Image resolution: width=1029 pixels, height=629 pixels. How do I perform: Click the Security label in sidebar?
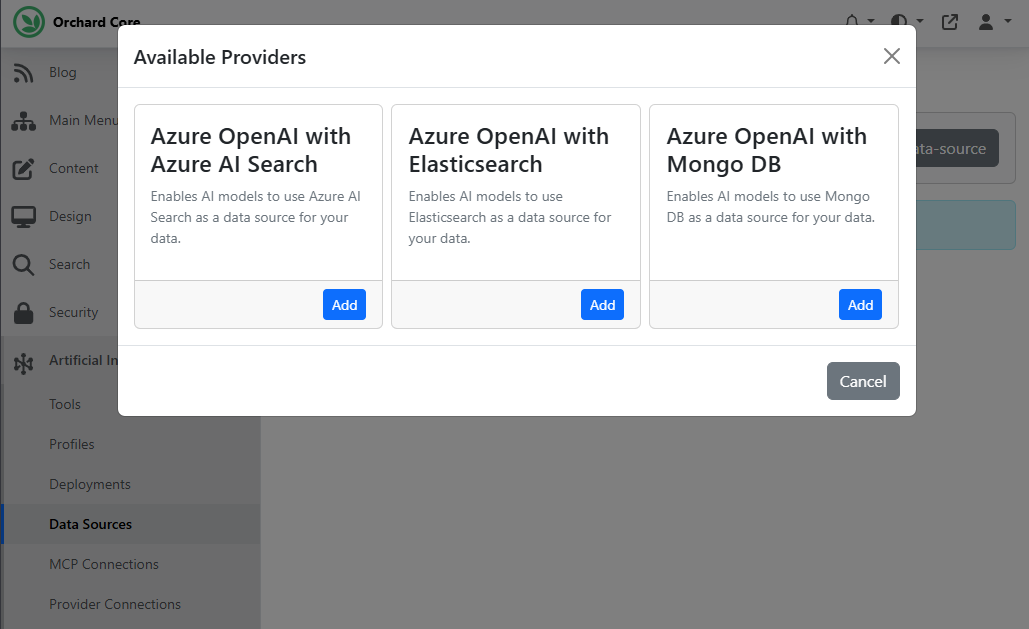[x=74, y=313]
